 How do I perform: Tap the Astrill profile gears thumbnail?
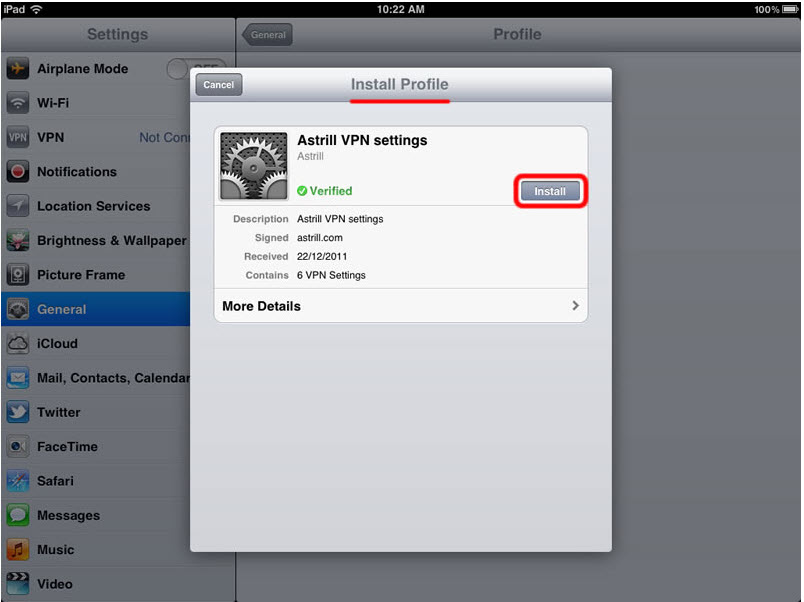[254, 166]
